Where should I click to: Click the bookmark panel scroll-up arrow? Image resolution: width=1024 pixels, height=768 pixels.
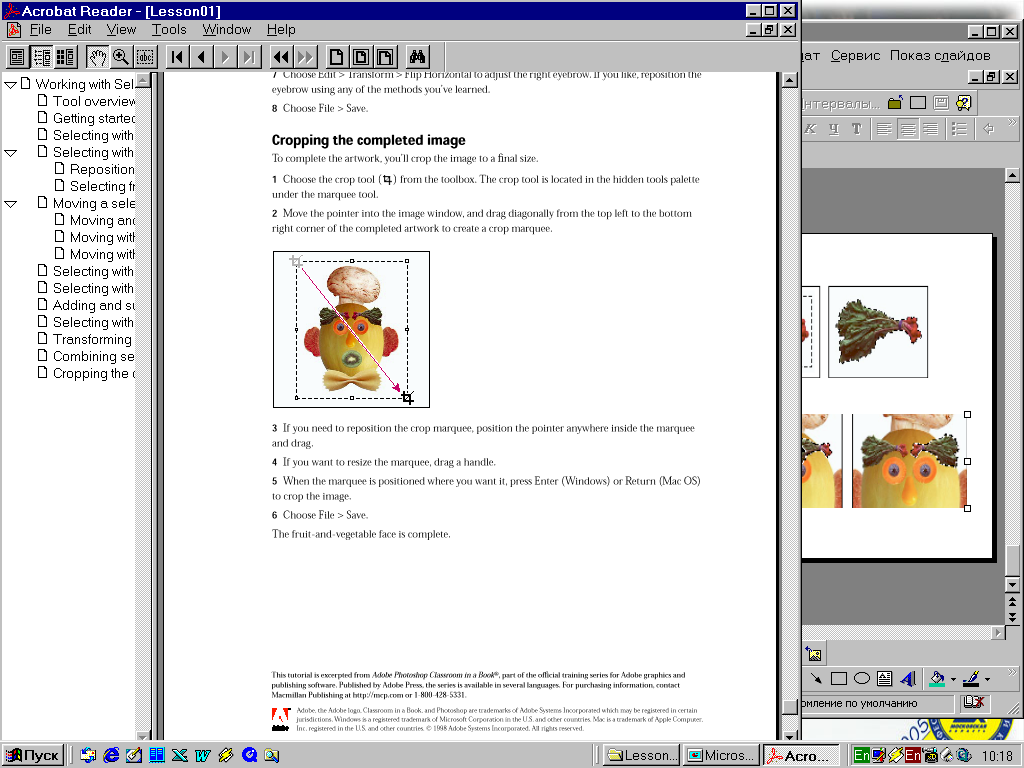click(x=143, y=80)
